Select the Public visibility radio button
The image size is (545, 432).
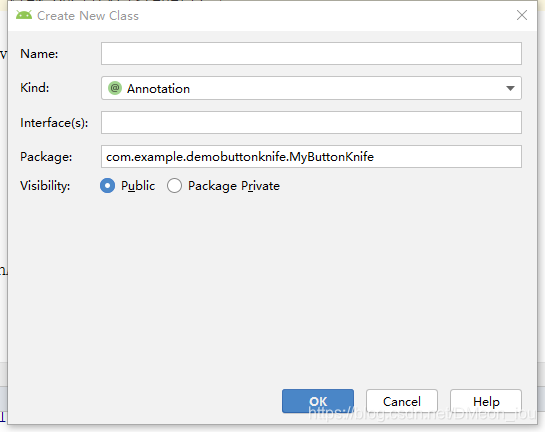pos(107,186)
